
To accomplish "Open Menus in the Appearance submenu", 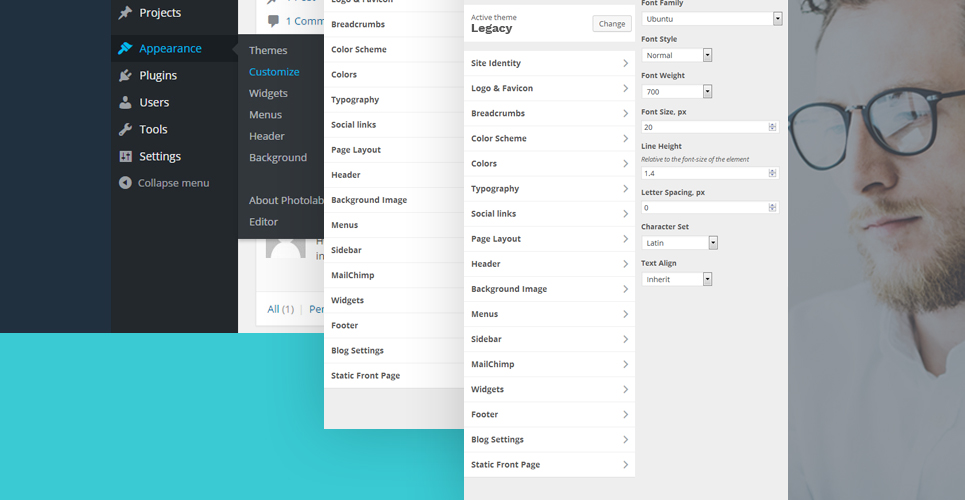I will pyautogui.click(x=265, y=115).
